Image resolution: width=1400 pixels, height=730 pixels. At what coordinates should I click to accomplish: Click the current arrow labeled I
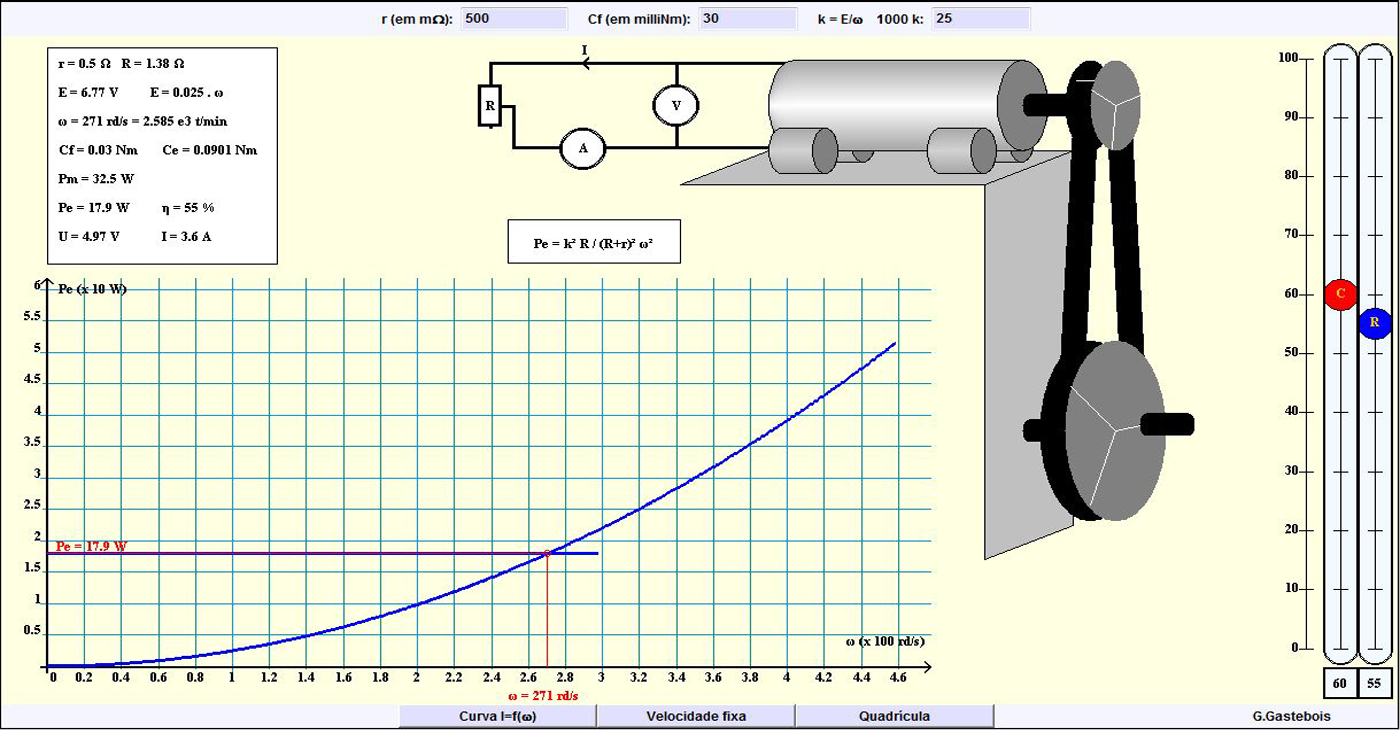(x=587, y=63)
